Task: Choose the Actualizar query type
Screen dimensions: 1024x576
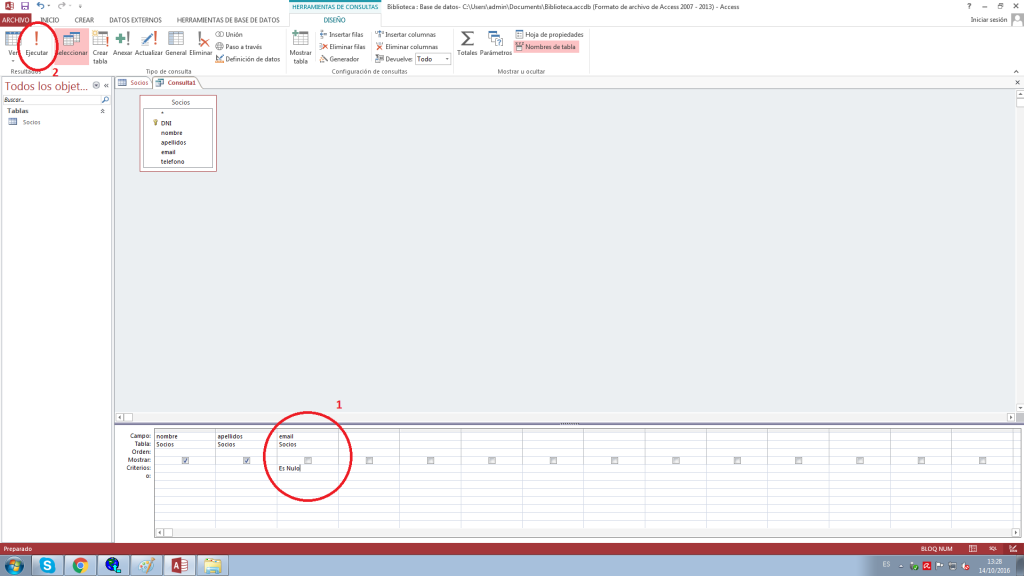Action: pyautogui.click(x=148, y=44)
